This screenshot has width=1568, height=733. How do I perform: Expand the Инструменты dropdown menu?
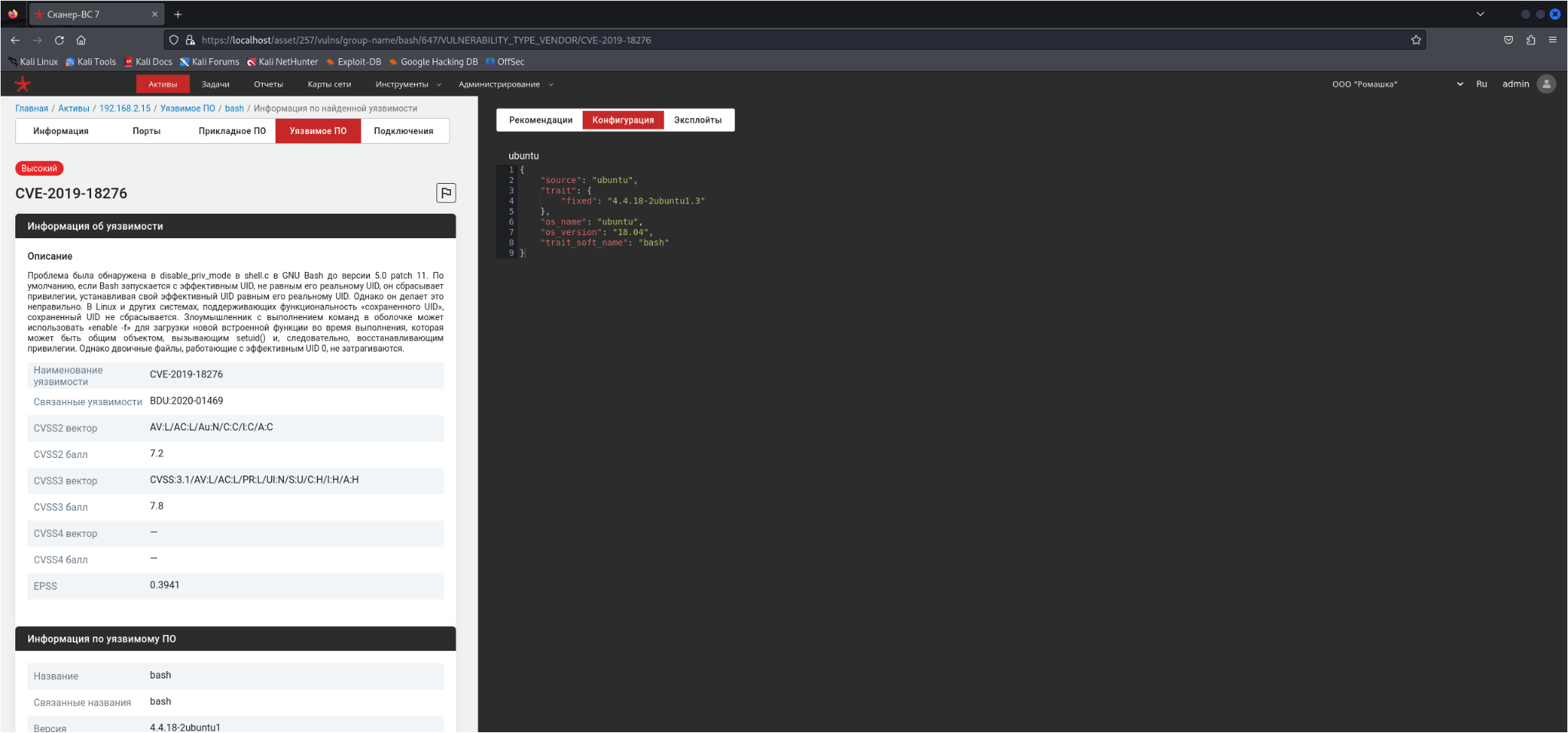point(408,84)
